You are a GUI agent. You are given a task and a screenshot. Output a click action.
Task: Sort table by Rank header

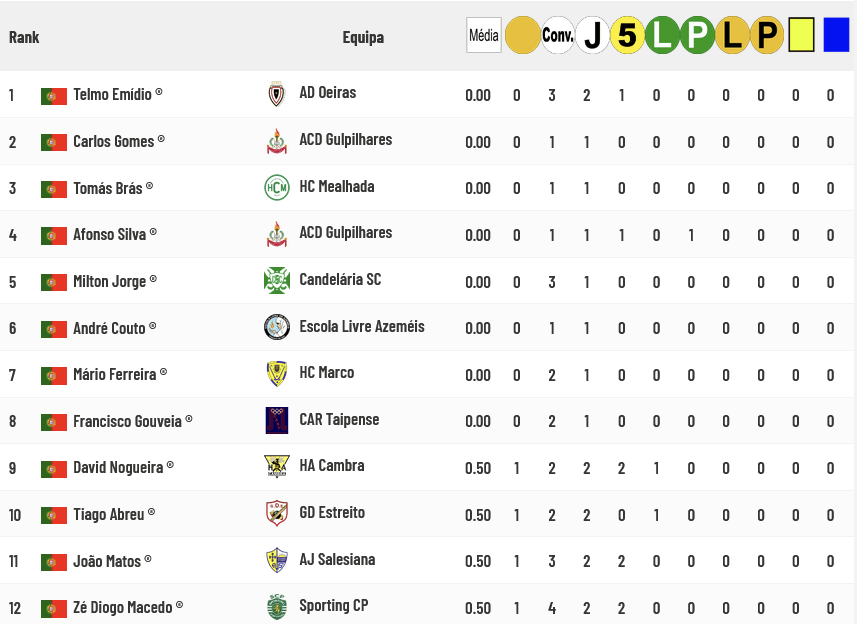[x=24, y=37]
